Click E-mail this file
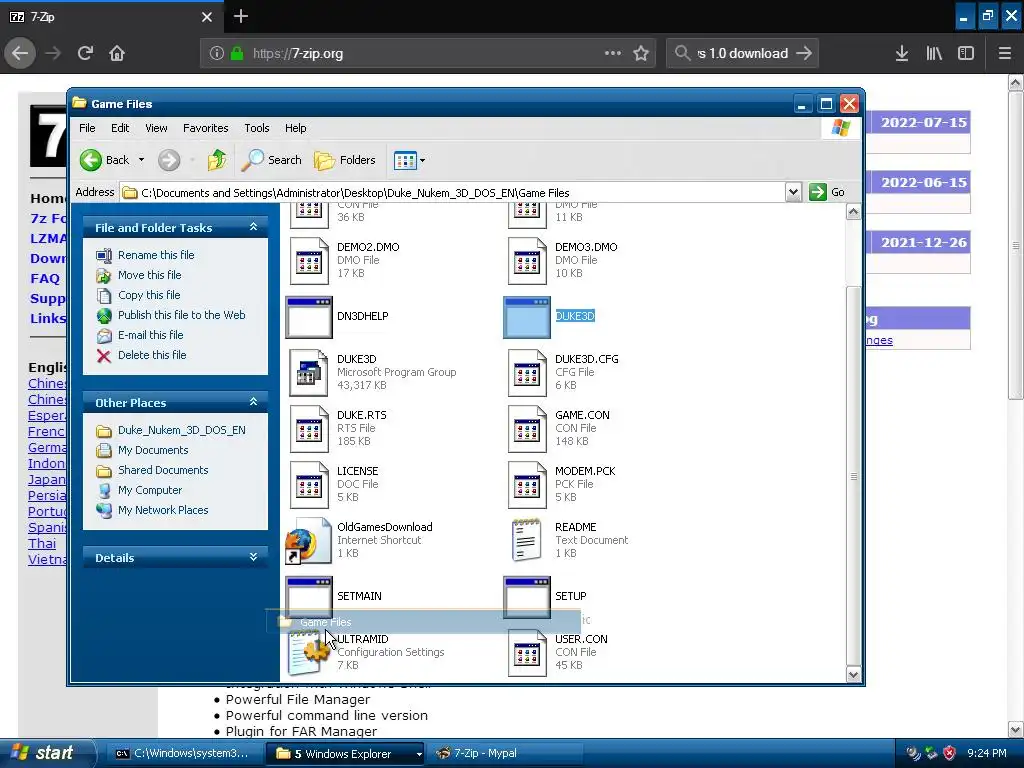The width and height of the screenshot is (1024, 768). 150,335
